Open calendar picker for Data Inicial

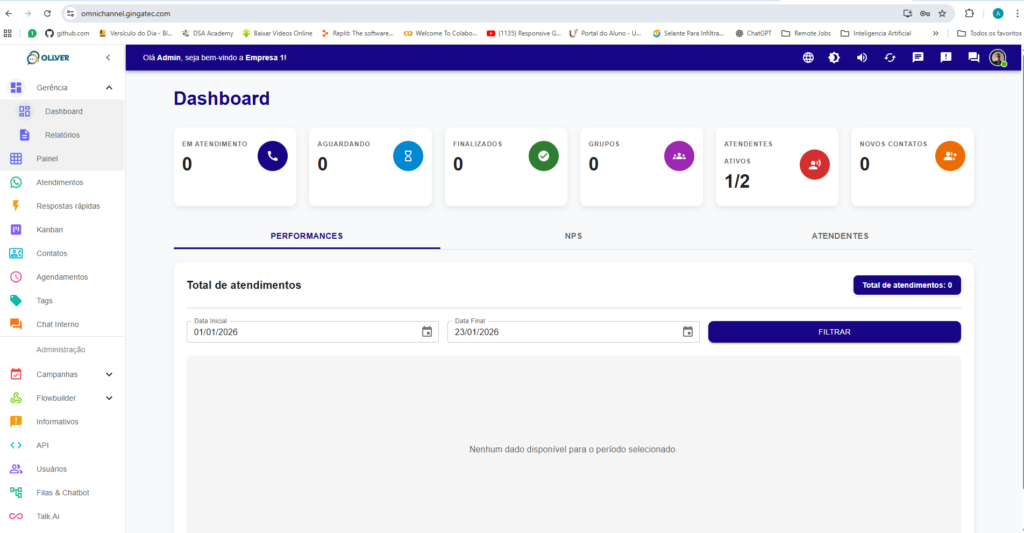tap(427, 332)
